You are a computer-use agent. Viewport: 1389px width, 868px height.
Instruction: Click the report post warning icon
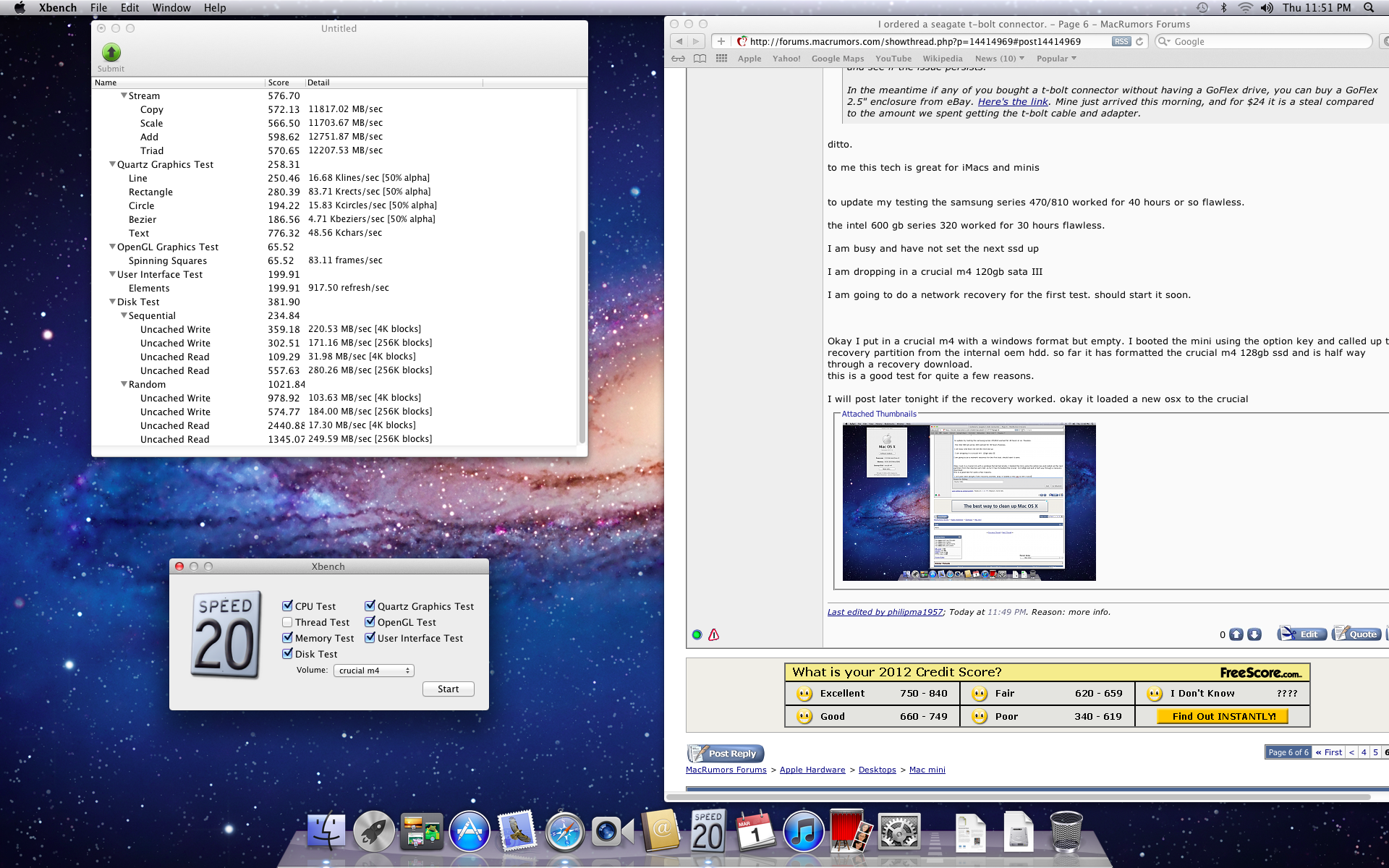click(714, 634)
